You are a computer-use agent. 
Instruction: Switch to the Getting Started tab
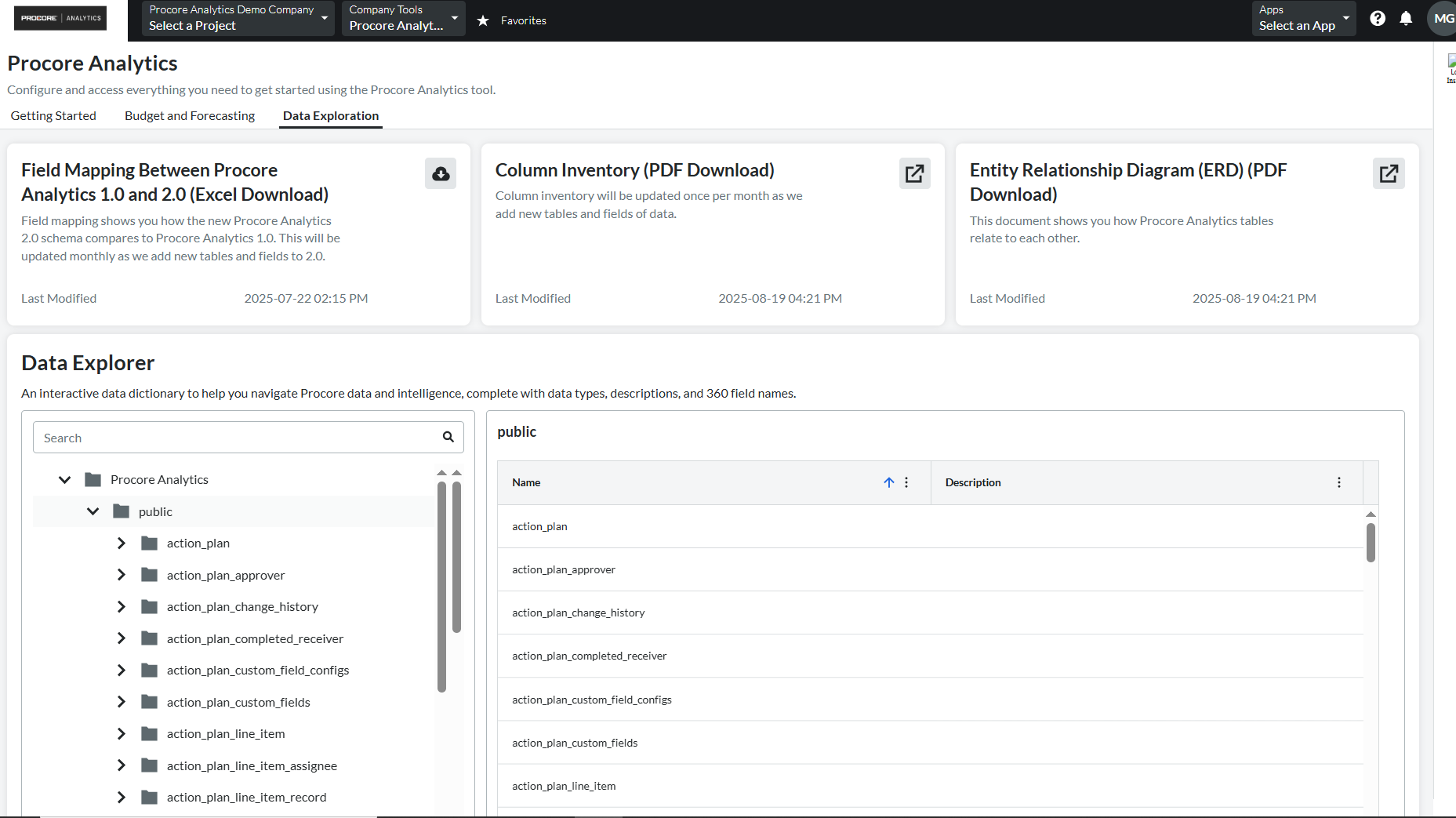tap(53, 115)
